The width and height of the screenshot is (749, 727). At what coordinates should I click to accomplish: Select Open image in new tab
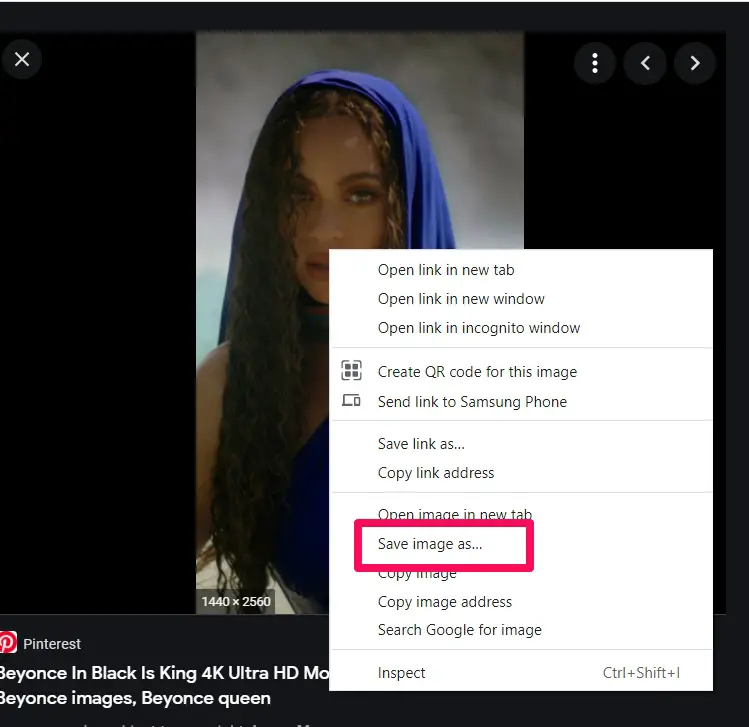click(x=521, y=514)
